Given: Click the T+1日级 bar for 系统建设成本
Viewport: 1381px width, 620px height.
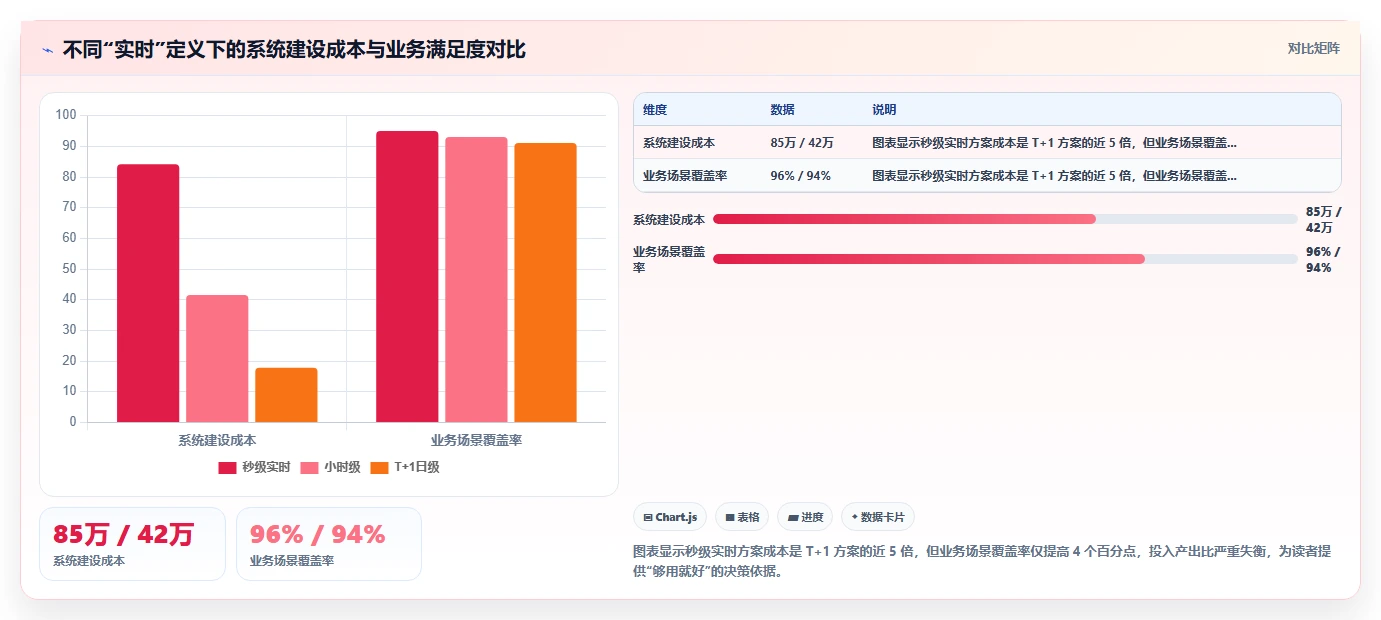Looking at the screenshot, I should 286,395.
